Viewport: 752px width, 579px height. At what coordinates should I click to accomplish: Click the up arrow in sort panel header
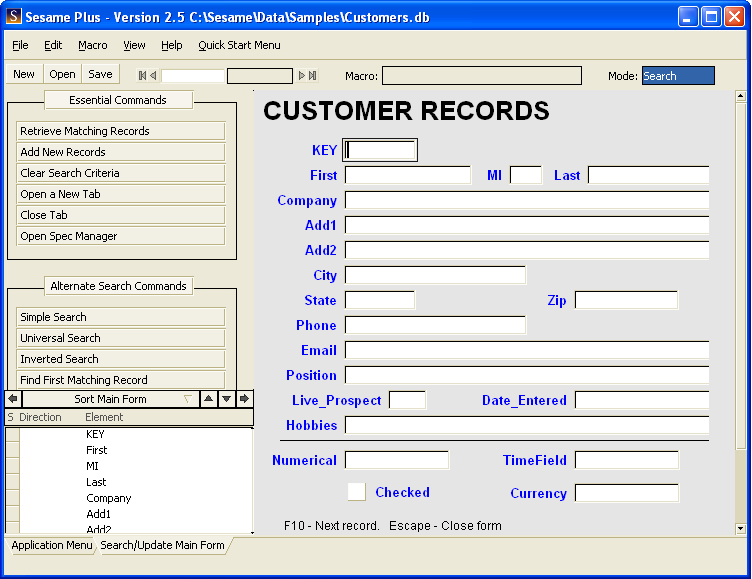[209, 399]
